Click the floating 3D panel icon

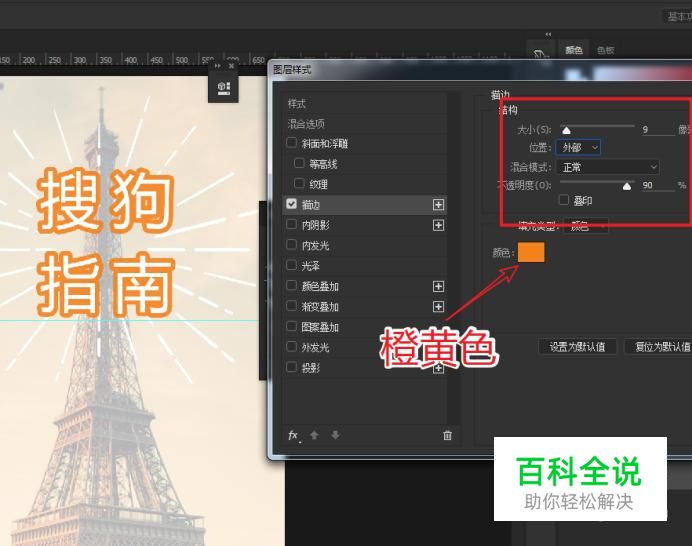(224, 88)
